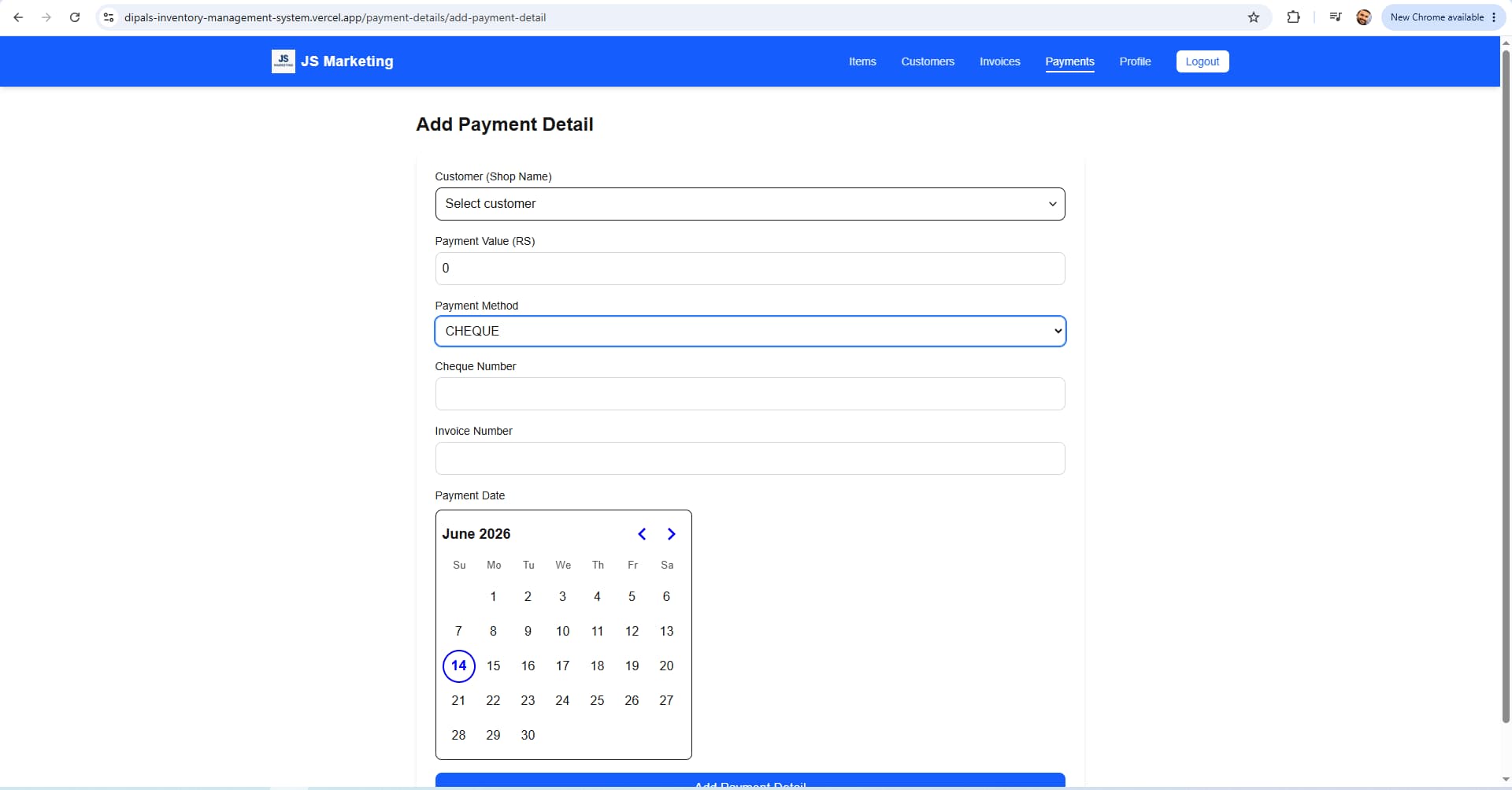Image resolution: width=1512 pixels, height=790 pixels.
Task: Open the Payments menu
Action: [x=1069, y=61]
